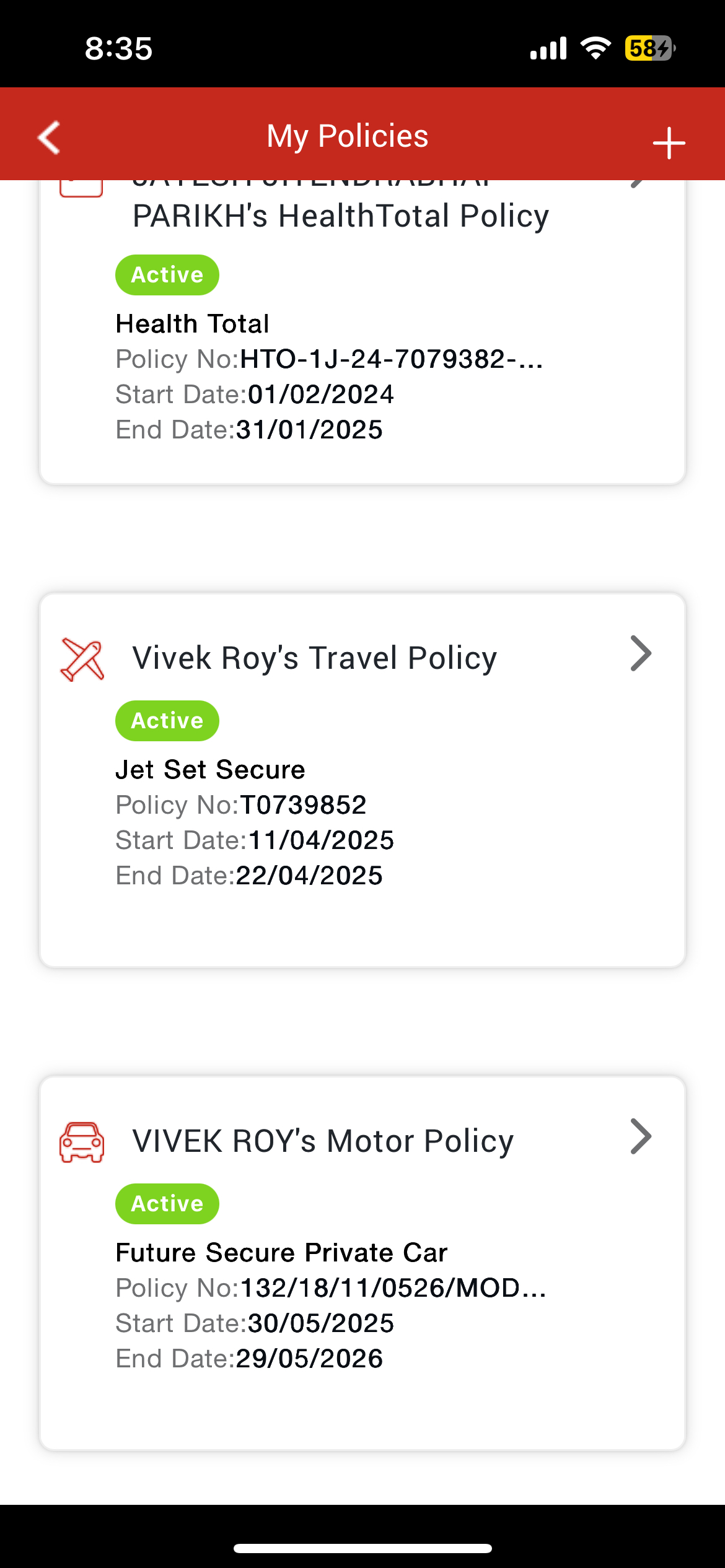The height and width of the screenshot is (1568, 725).
Task: Tap Active badge on Future Secure Private Car
Action: [167, 1204]
